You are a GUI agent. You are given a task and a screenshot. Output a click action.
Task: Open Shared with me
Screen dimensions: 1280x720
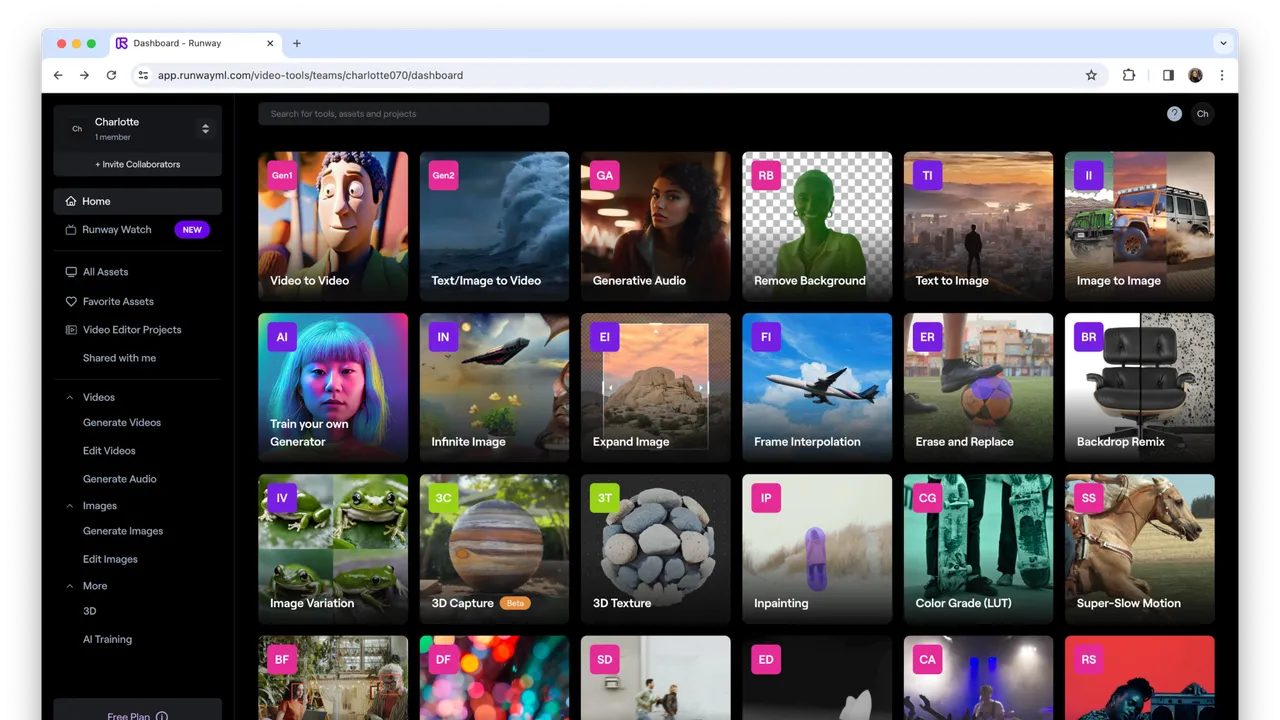pyautogui.click(x=119, y=358)
